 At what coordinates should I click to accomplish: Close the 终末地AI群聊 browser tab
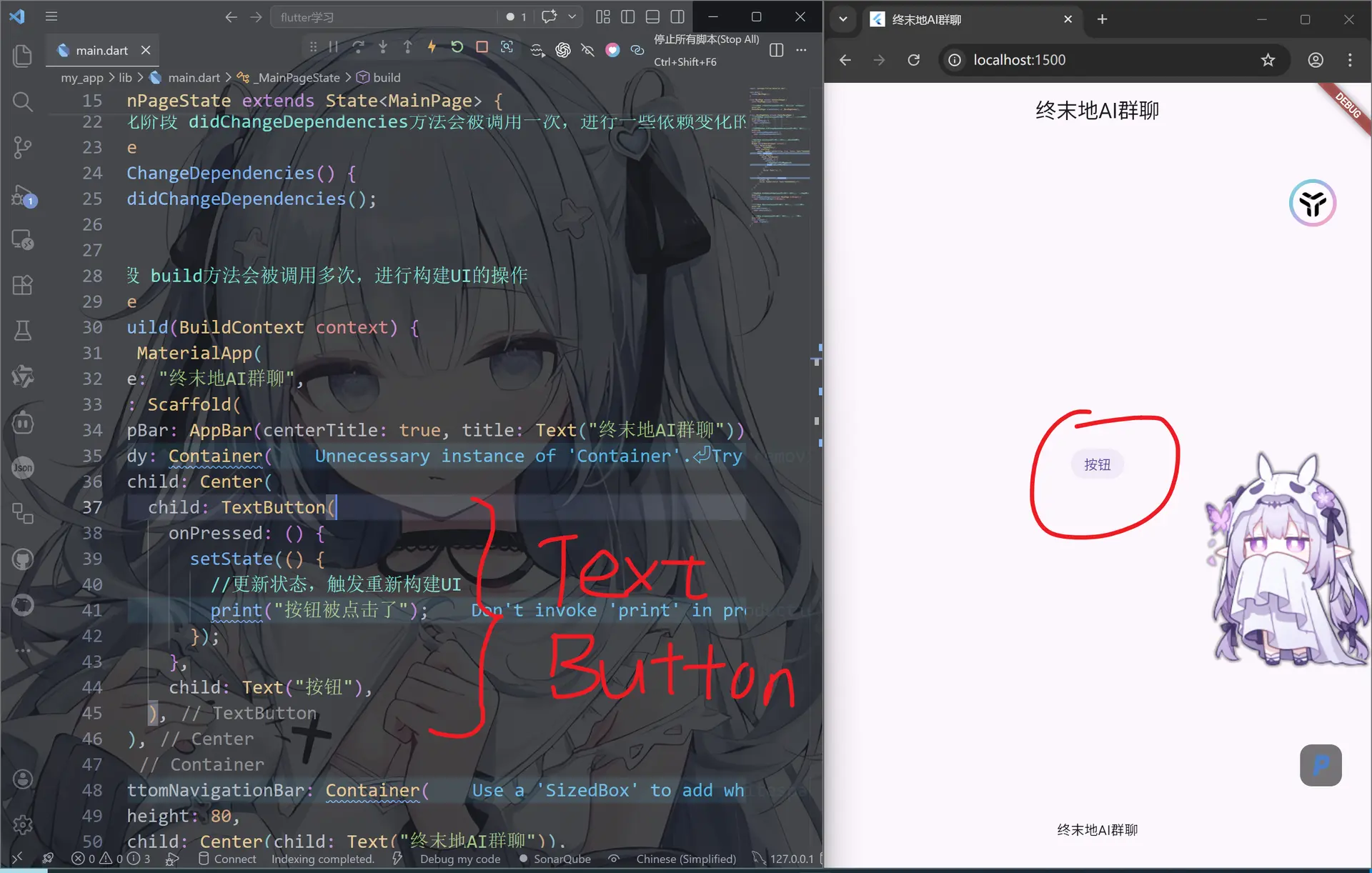pyautogui.click(x=1068, y=19)
